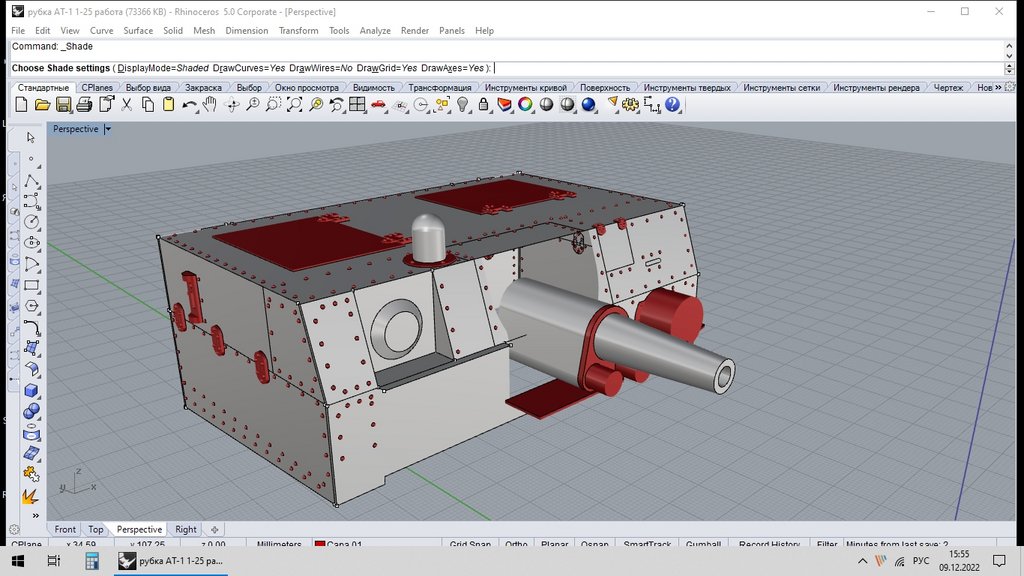Click the New file icon
The image size is (1024, 576).
click(21, 104)
